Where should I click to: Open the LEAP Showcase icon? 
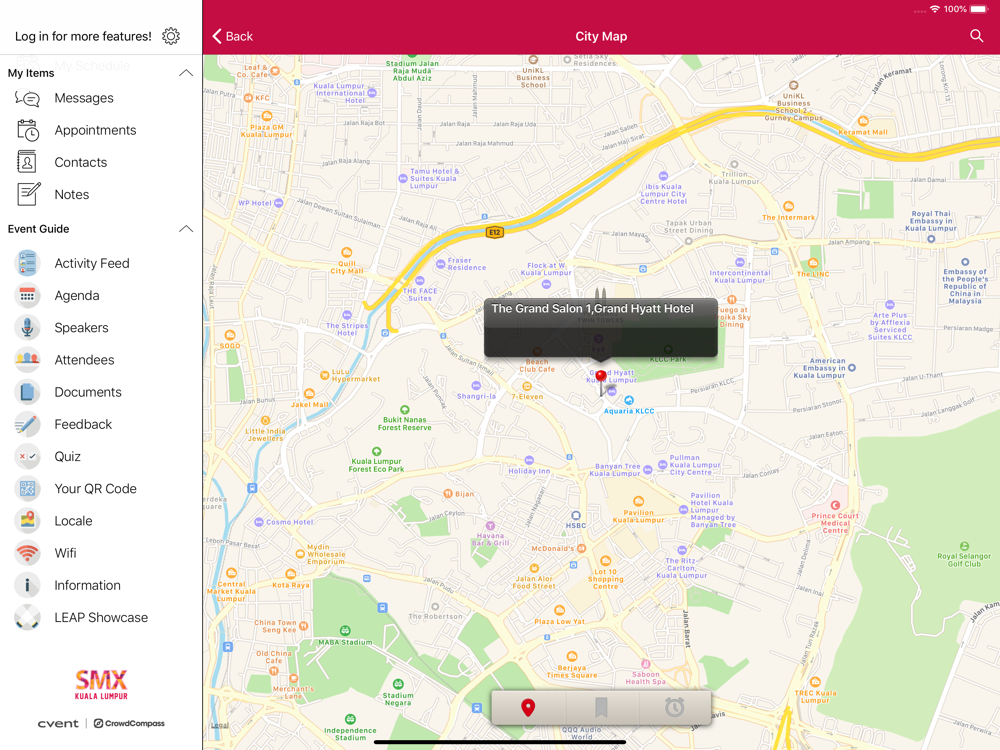tap(27, 617)
